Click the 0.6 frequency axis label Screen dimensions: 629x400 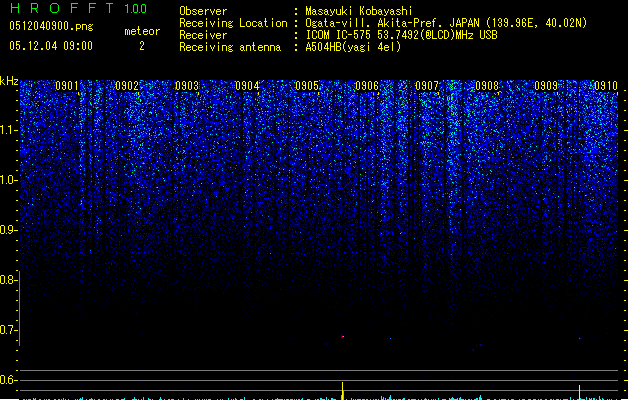coord(8,380)
